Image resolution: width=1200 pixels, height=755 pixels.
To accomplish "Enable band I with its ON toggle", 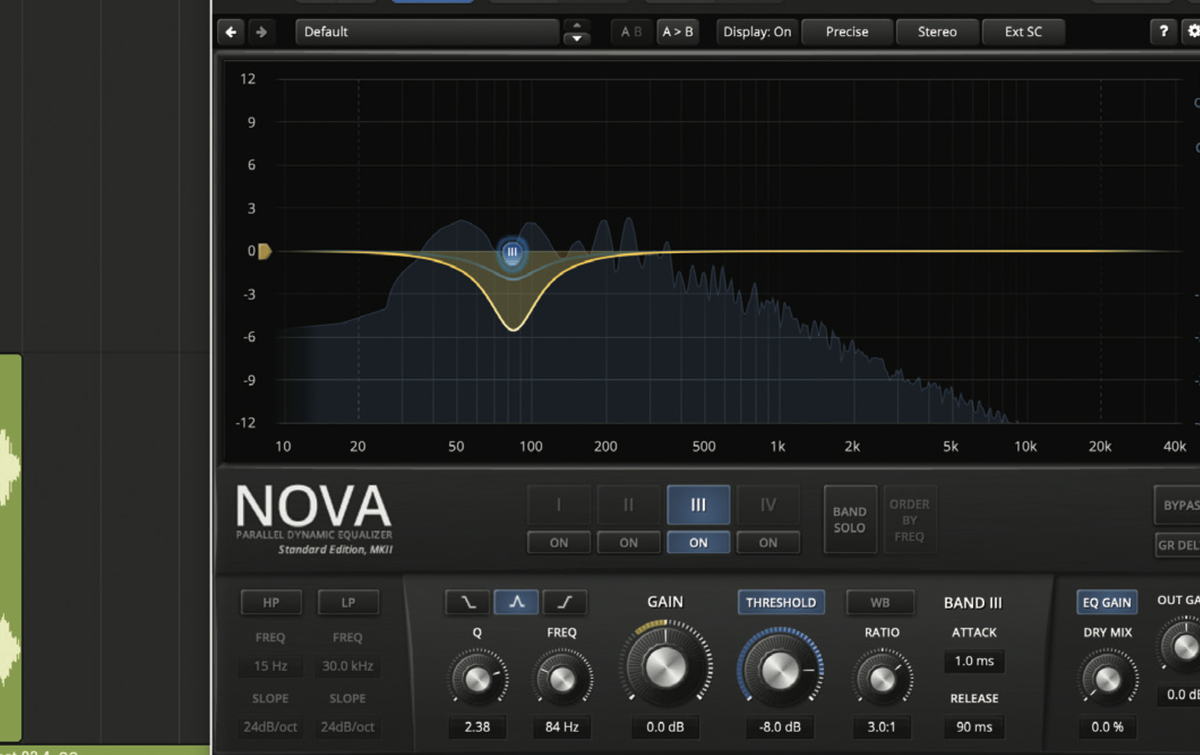I will (x=558, y=542).
